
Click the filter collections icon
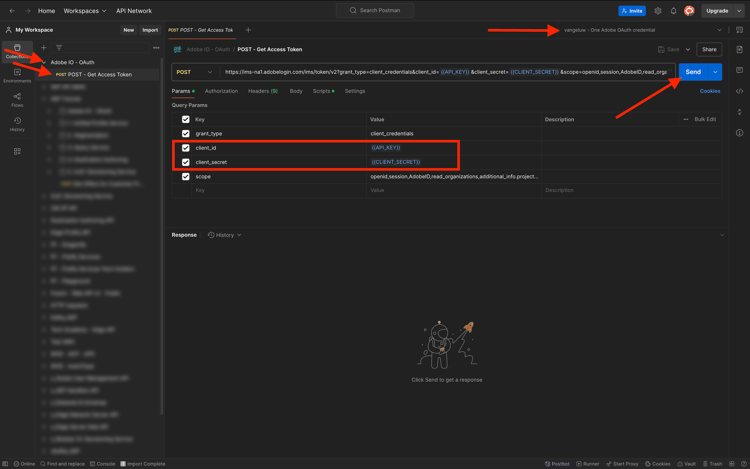pyautogui.click(x=59, y=48)
